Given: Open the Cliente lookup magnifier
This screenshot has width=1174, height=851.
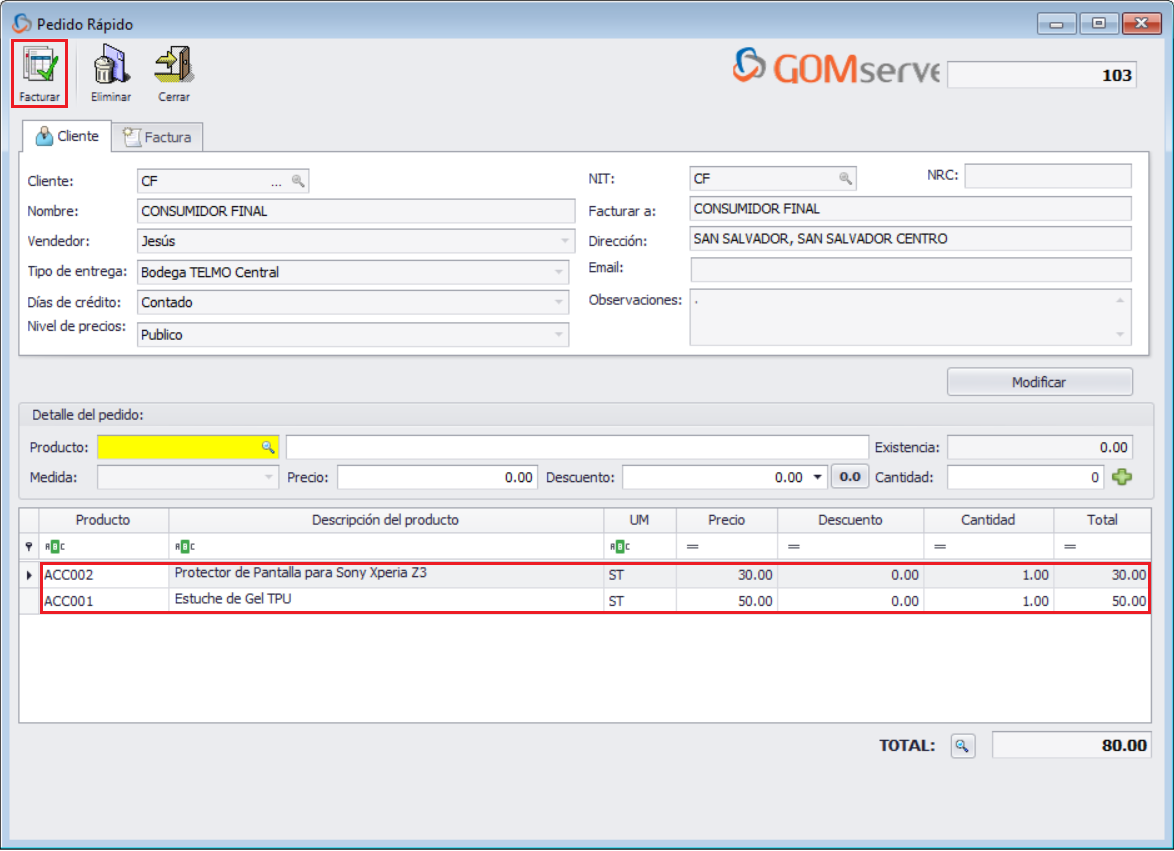Looking at the screenshot, I should click(x=297, y=181).
